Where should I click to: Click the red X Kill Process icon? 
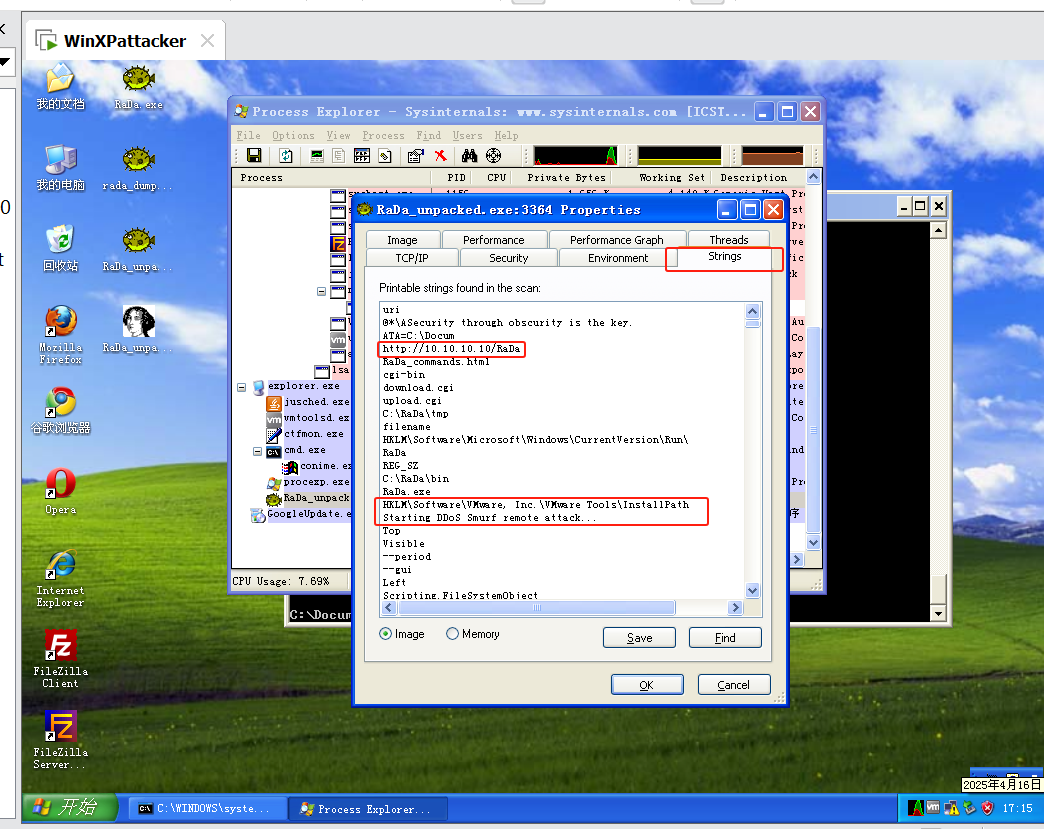coord(440,156)
